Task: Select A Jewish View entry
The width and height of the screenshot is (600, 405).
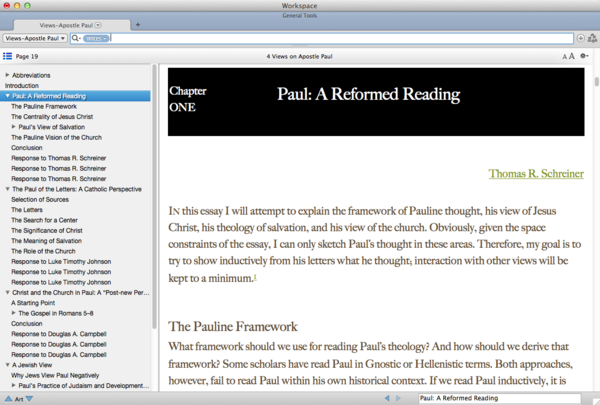Action: (32, 364)
